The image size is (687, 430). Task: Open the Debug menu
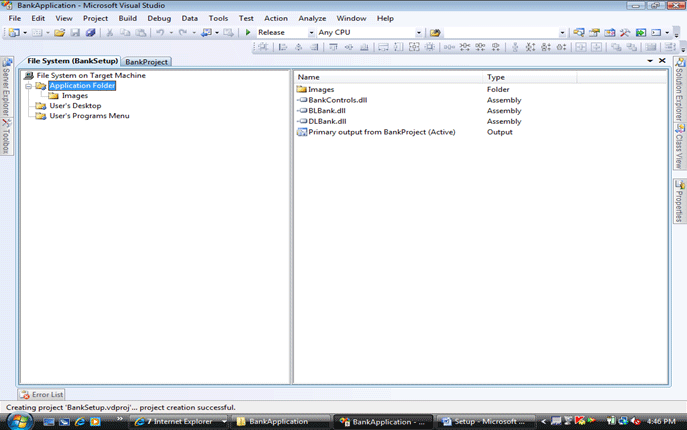tap(159, 18)
